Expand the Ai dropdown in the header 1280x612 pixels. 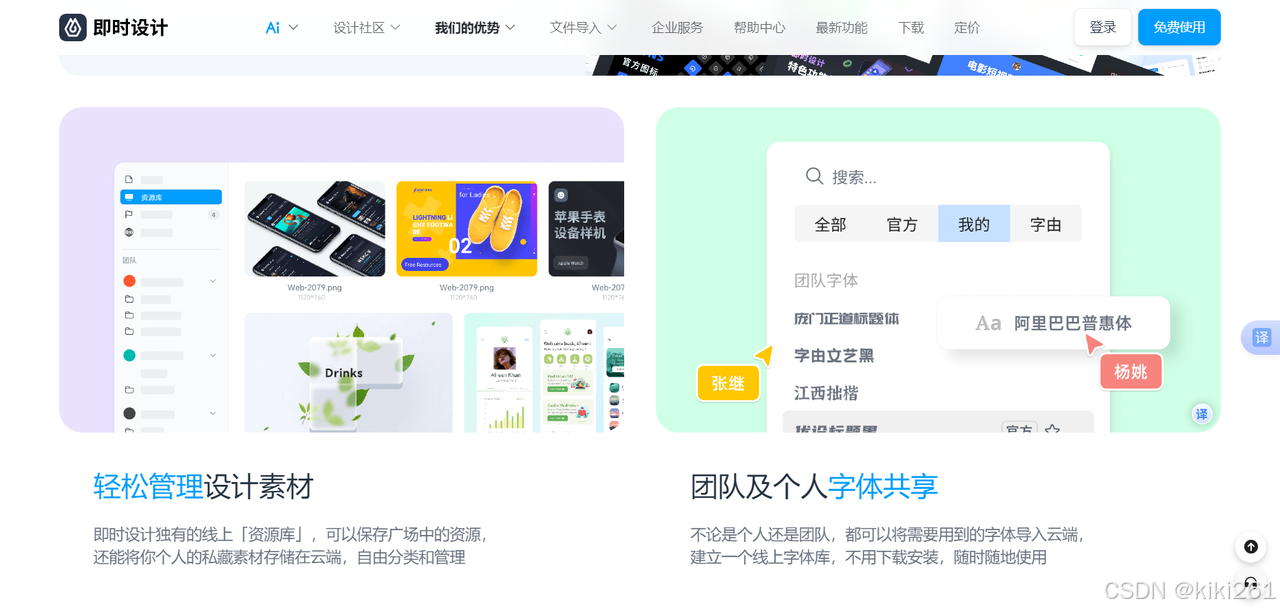(282, 28)
